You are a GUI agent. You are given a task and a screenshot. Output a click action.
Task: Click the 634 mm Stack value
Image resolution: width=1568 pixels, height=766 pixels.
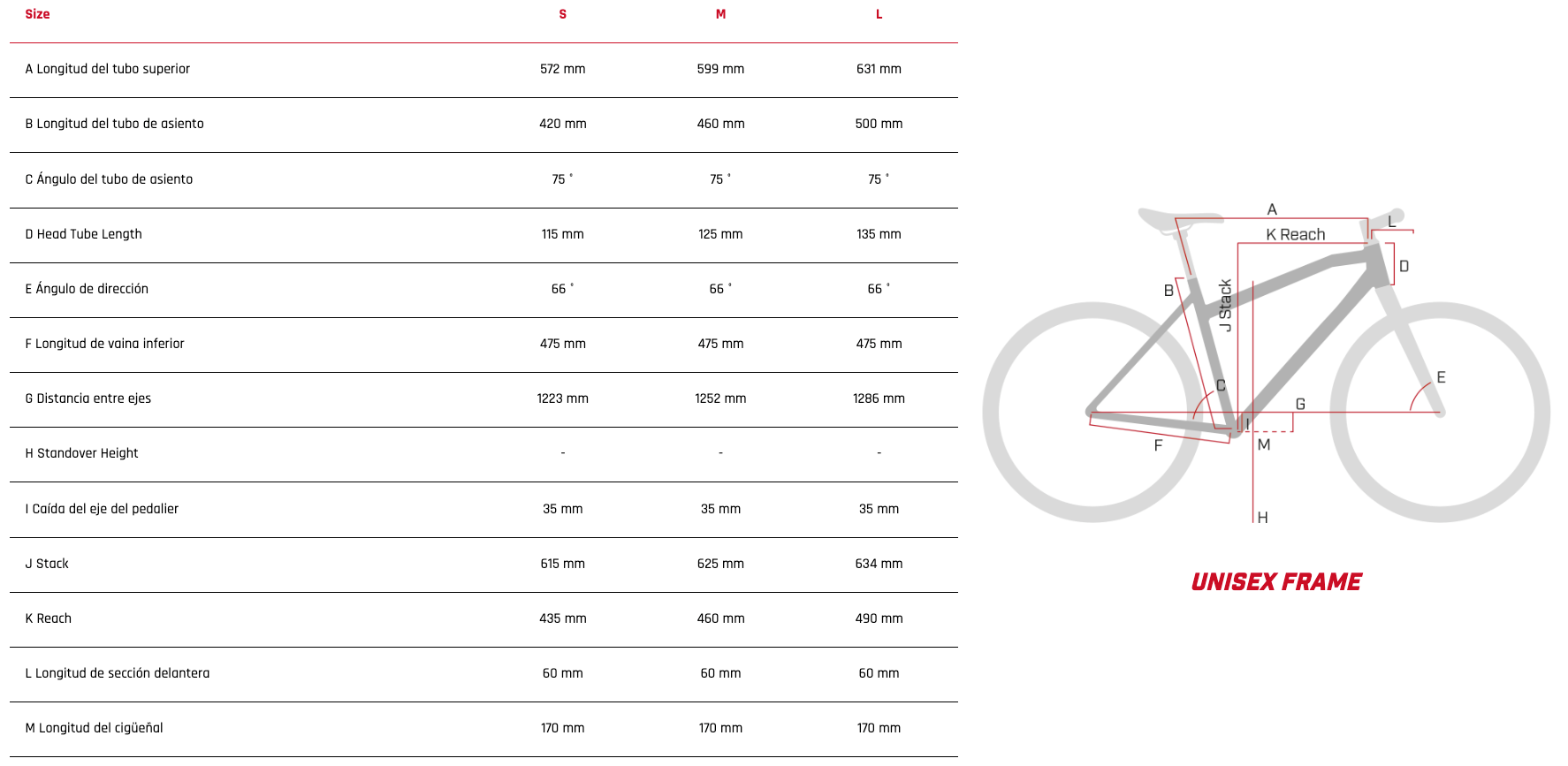tap(879, 564)
